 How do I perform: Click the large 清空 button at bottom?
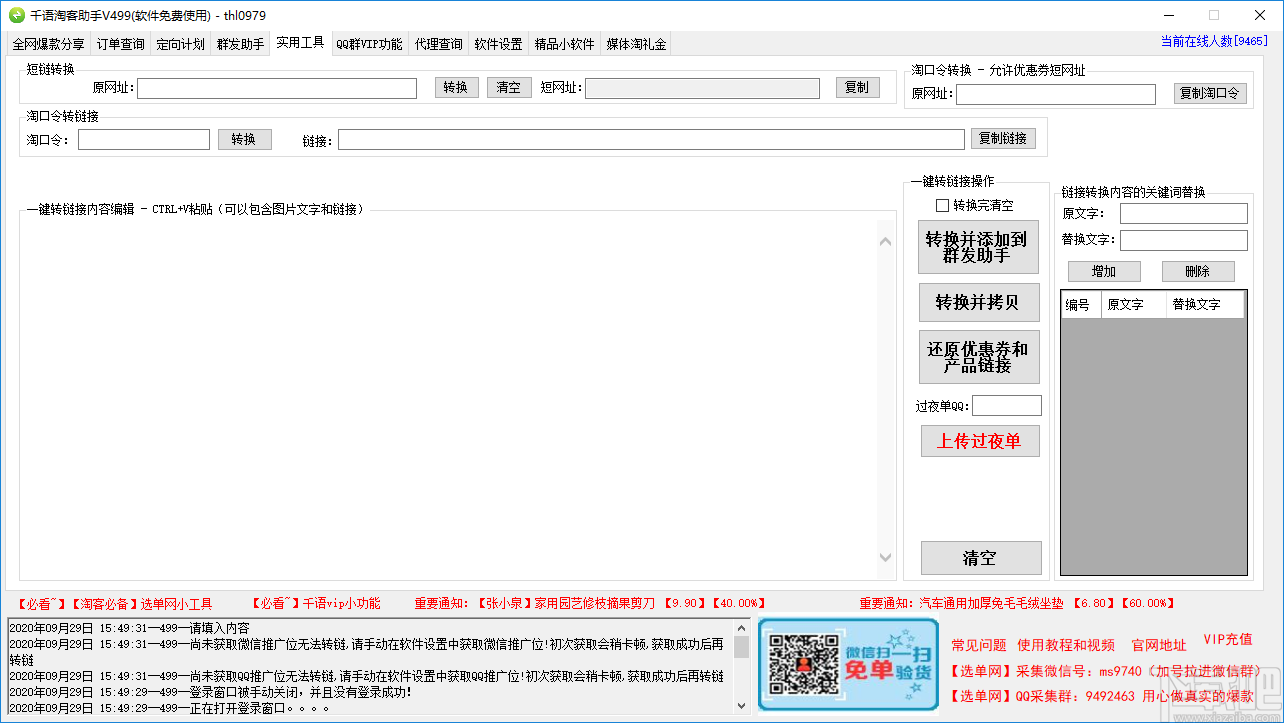tap(980, 558)
